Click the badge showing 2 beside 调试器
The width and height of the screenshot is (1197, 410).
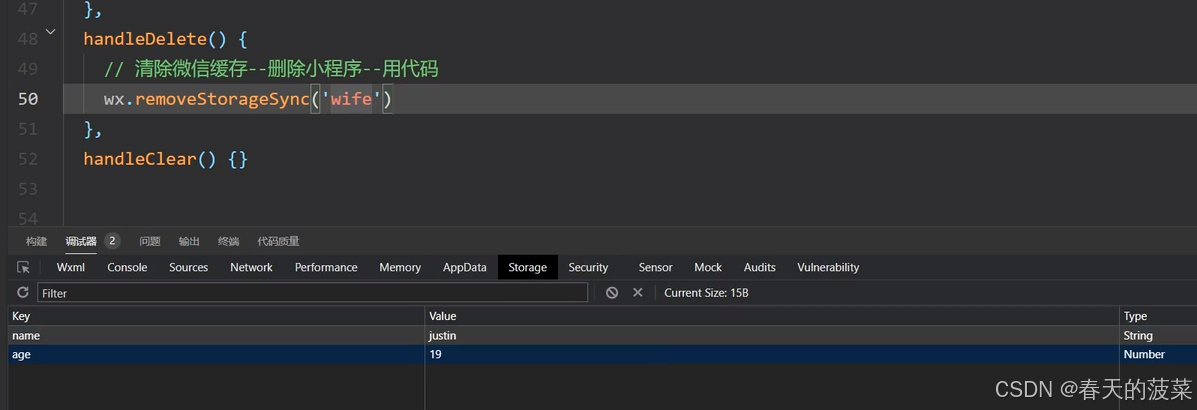pos(111,241)
